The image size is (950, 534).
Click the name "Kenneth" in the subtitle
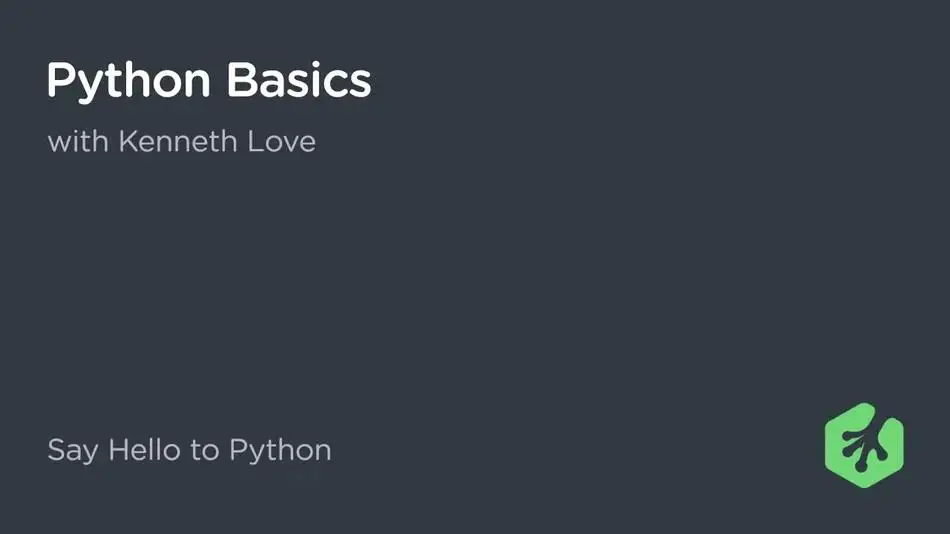tap(178, 142)
